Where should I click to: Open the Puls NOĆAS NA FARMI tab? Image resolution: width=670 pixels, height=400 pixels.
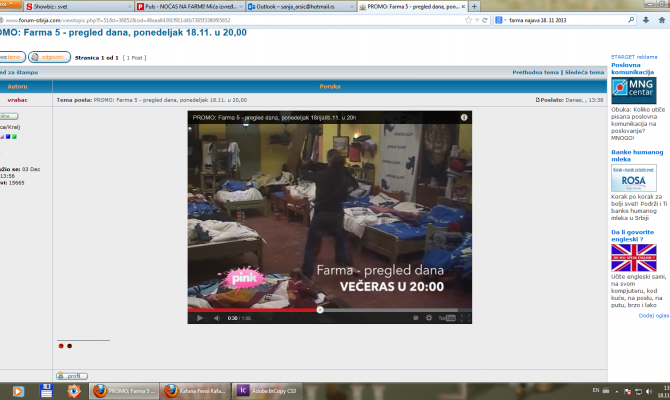tap(180, 6)
